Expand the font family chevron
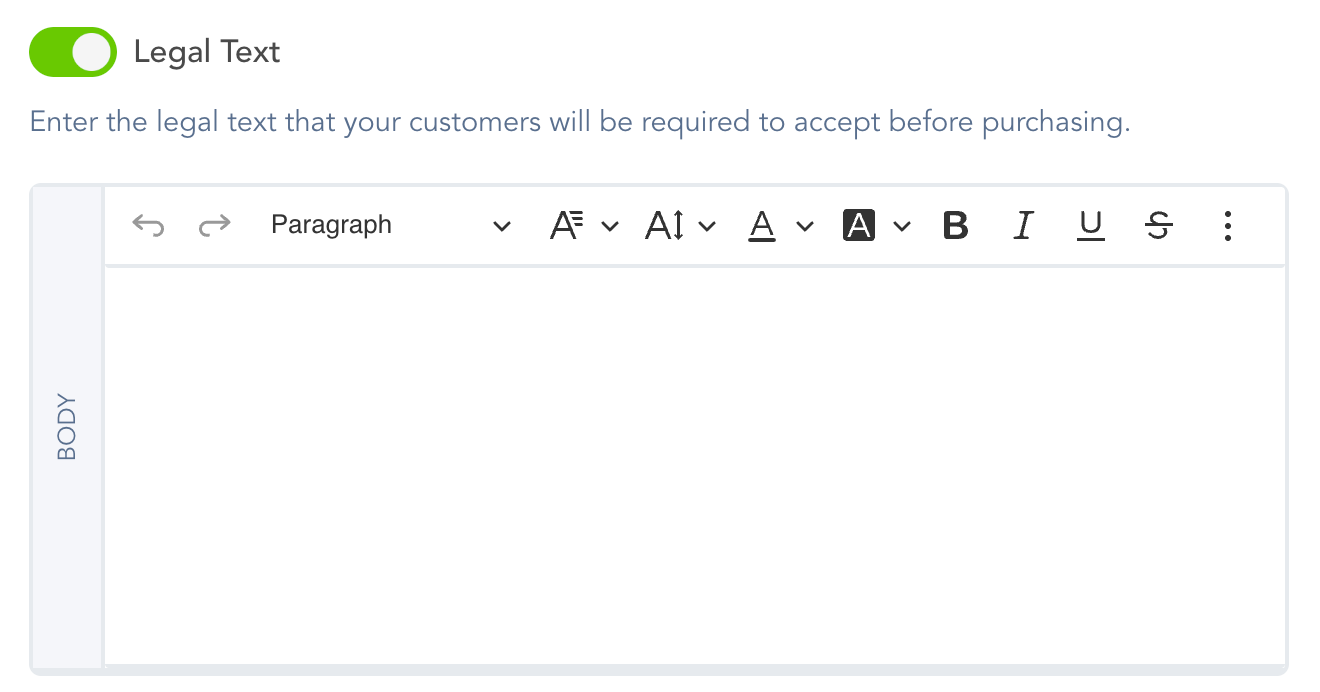This screenshot has height=692, width=1320. point(610,227)
